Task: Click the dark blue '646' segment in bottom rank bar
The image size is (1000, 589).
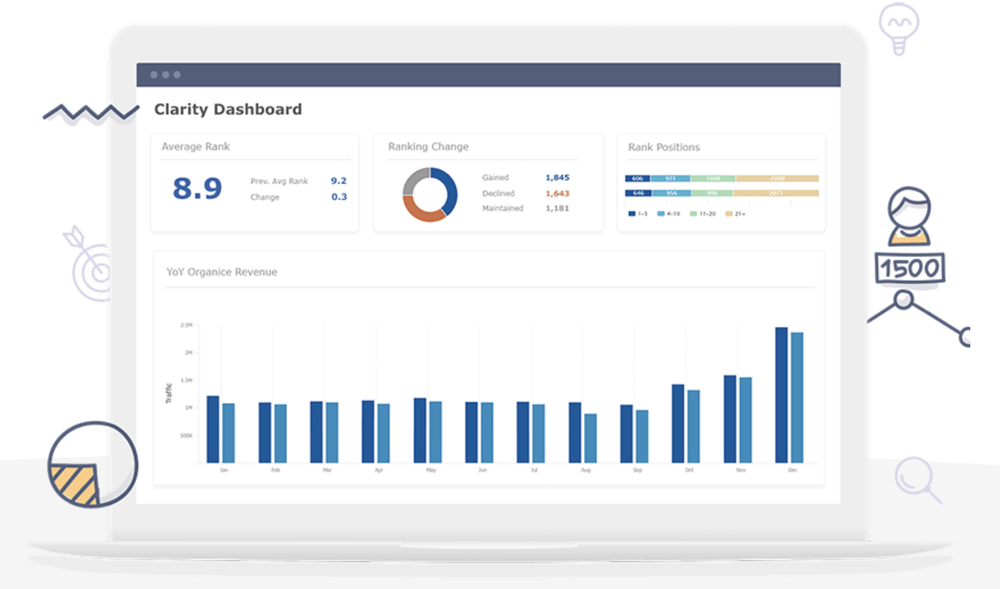Action: click(638, 193)
